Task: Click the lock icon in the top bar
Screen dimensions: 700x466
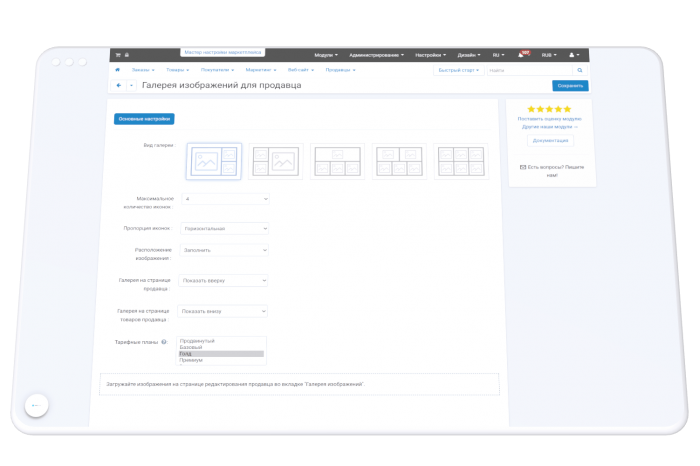Action: [x=127, y=55]
